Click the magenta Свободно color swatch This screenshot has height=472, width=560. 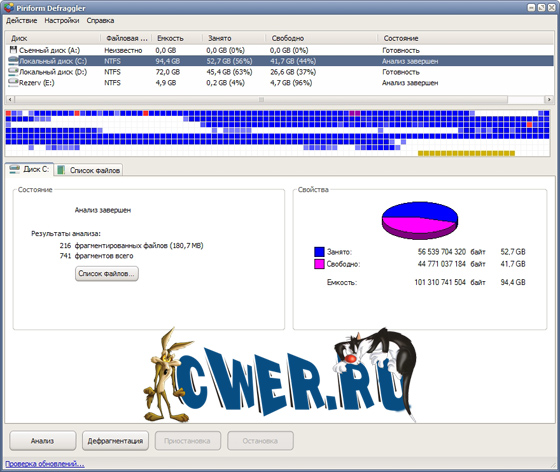(x=319, y=264)
